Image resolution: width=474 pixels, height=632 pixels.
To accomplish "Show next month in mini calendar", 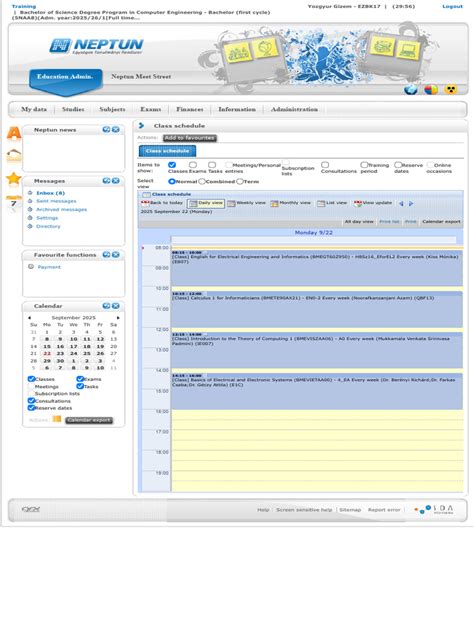I will pos(118,318).
